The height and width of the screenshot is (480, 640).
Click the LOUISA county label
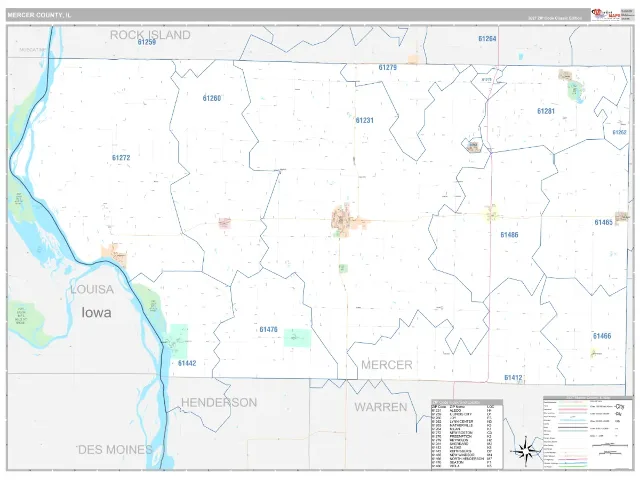coord(92,289)
